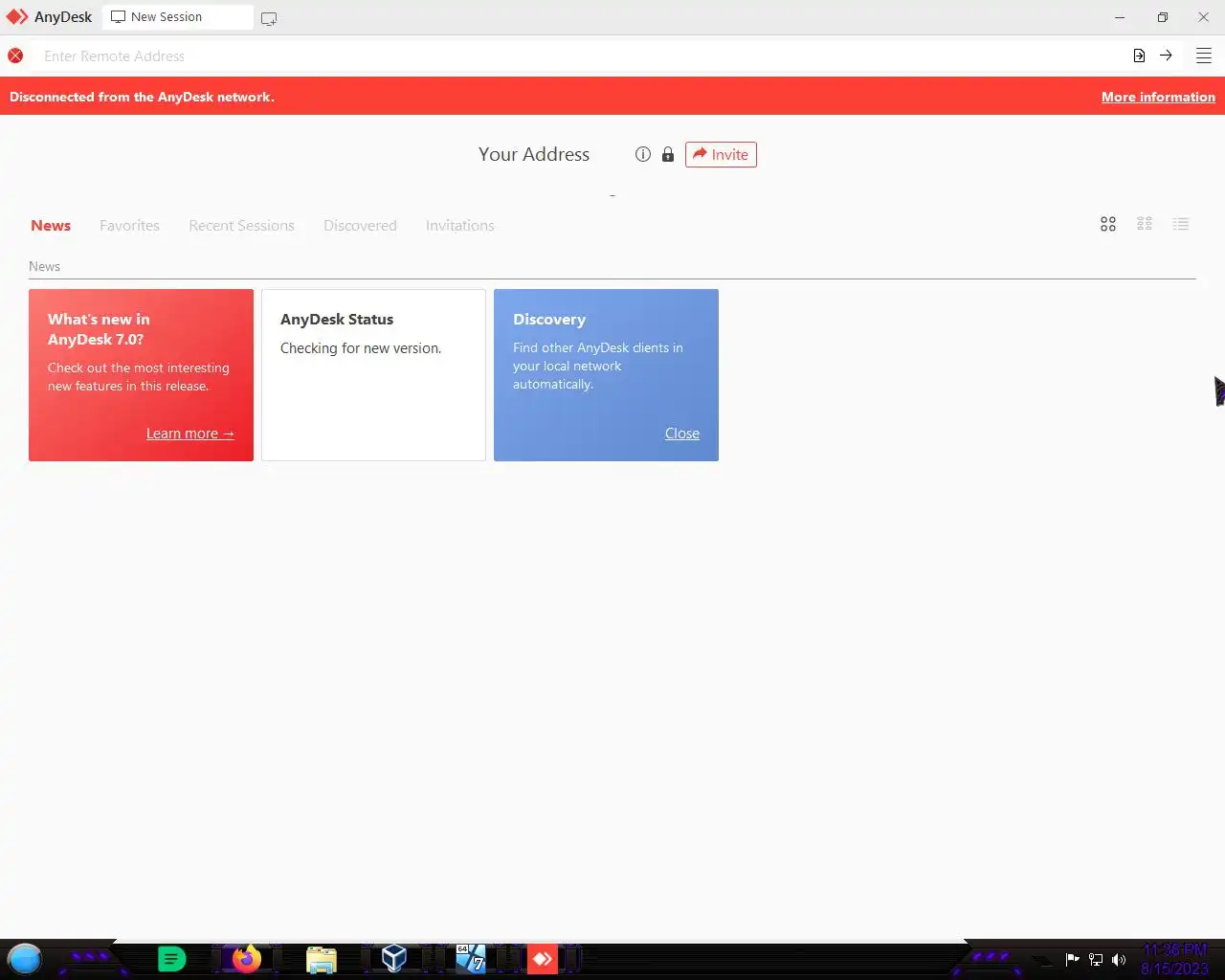This screenshot has width=1225, height=980.
Task: Click the lock icon beside Your Address
Action: pos(668,154)
